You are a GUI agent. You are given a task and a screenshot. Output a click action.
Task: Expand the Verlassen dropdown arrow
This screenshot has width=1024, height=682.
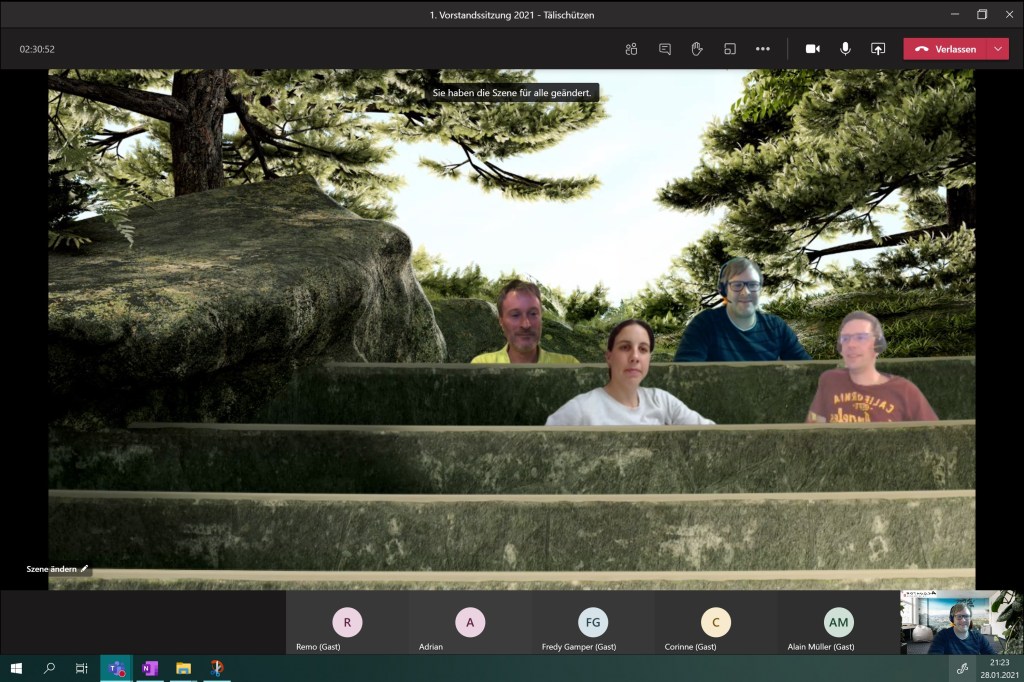click(x=998, y=49)
